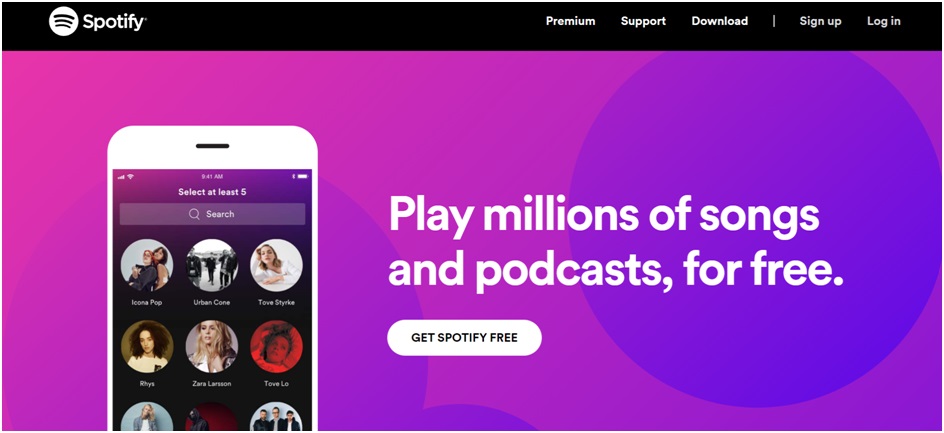The height and width of the screenshot is (433, 944).
Task: Click the search magnifier icon in phone
Action: (x=194, y=214)
